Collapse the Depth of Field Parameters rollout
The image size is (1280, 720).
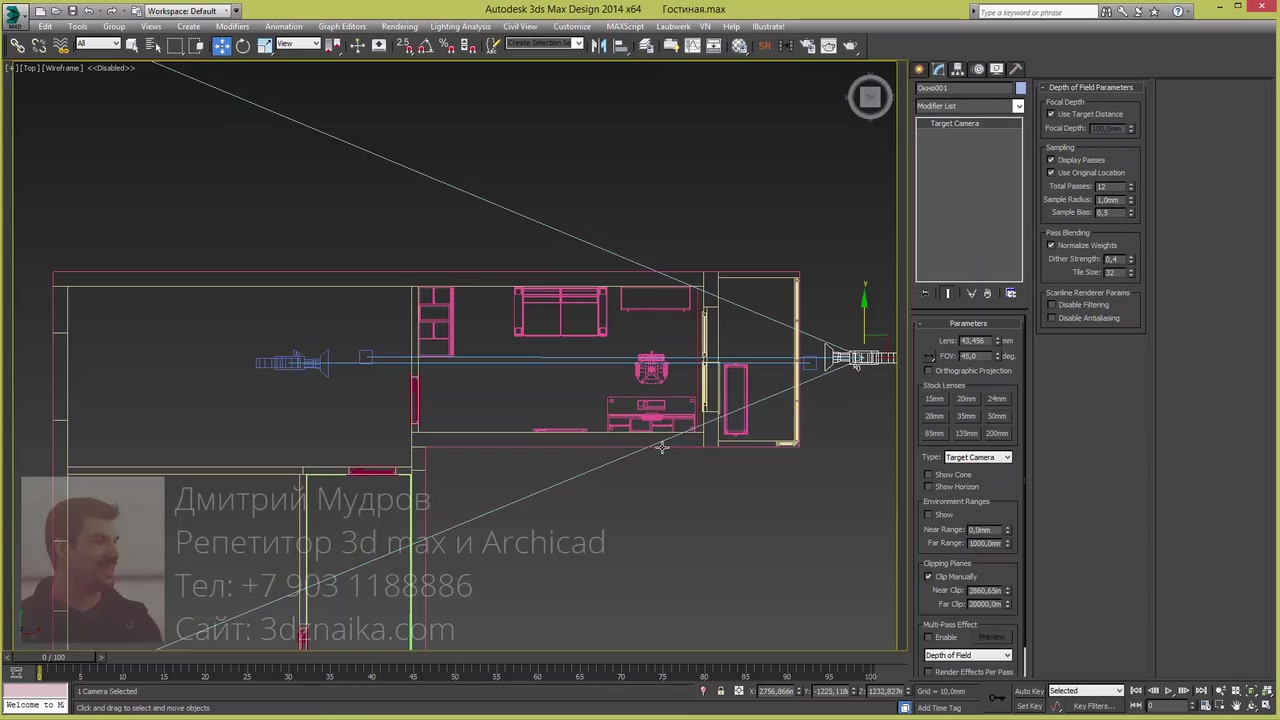(1090, 88)
